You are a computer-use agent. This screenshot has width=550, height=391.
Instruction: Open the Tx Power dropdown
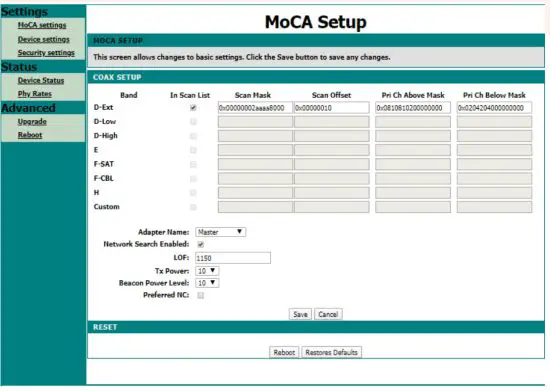tap(207, 271)
